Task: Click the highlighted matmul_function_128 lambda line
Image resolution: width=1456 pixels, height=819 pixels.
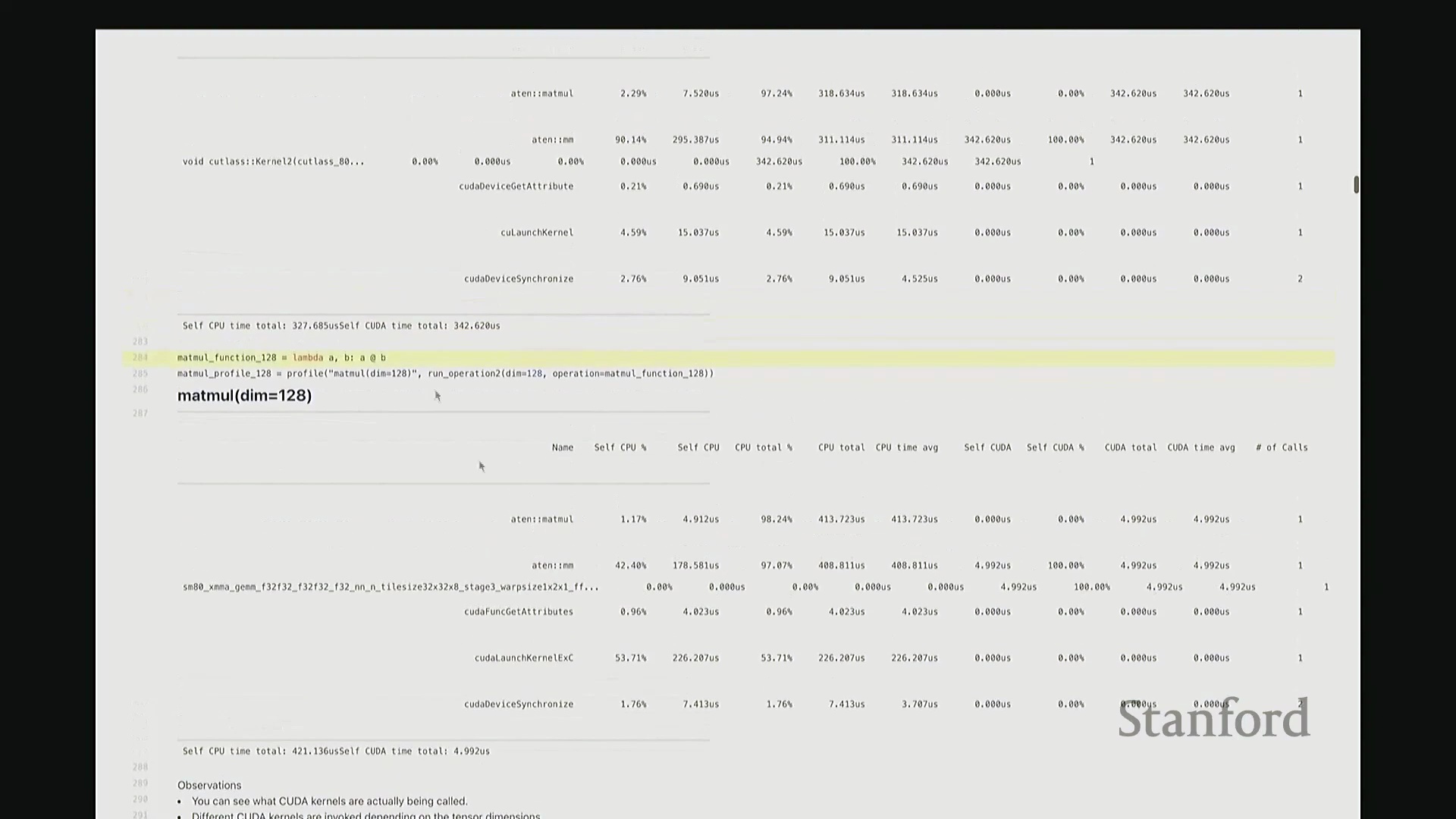Action: [281, 357]
